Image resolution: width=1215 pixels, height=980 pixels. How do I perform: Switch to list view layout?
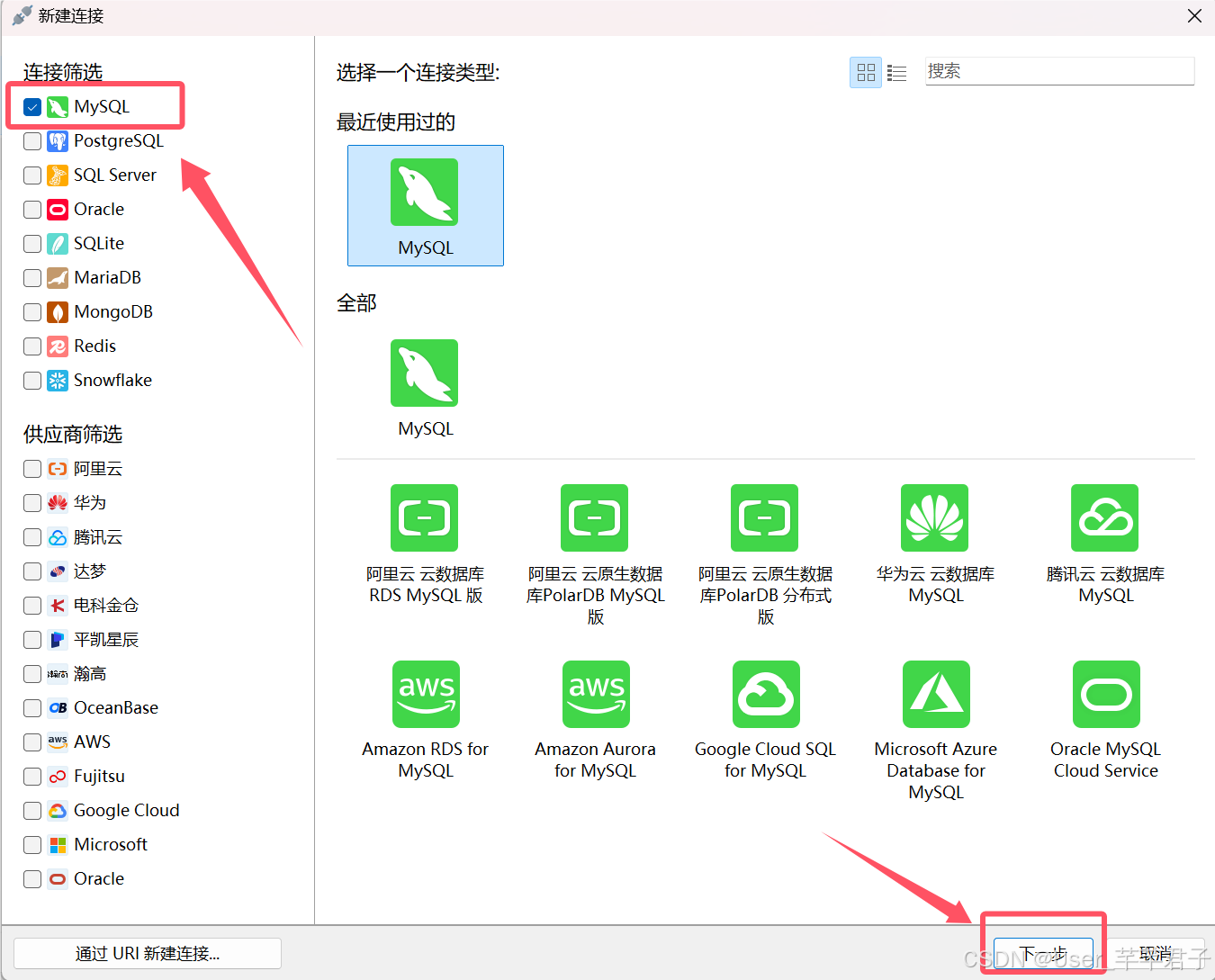coord(896,72)
